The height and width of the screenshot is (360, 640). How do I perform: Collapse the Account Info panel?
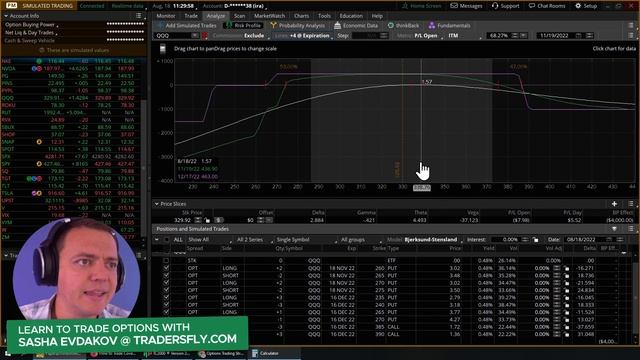tap(6, 16)
